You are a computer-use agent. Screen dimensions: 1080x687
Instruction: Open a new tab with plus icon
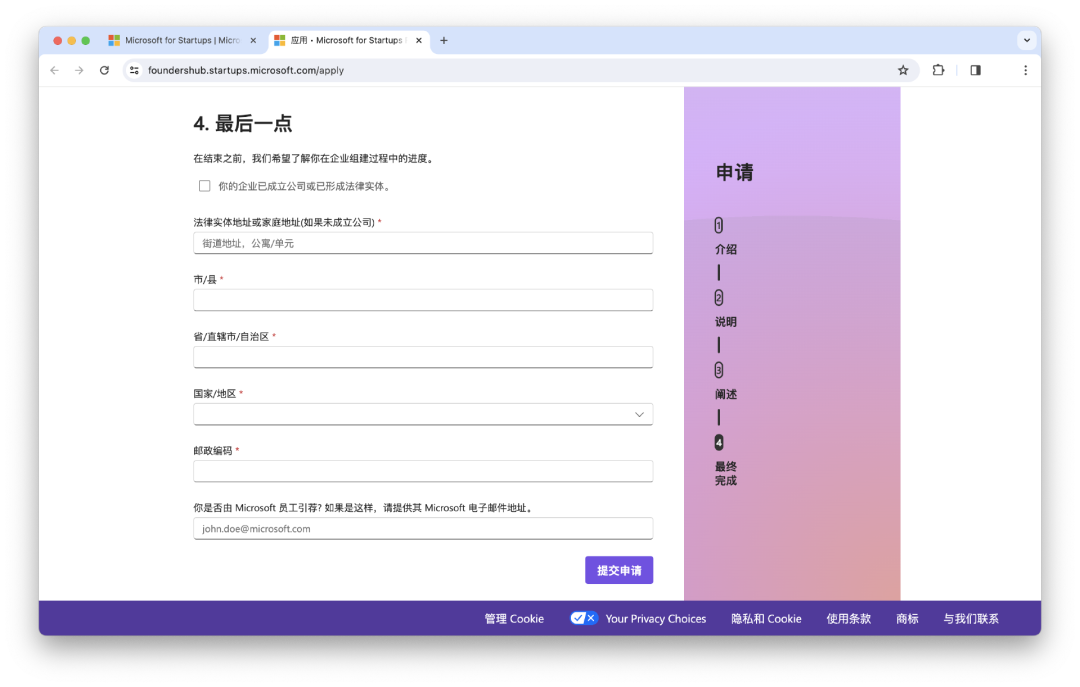click(x=444, y=41)
